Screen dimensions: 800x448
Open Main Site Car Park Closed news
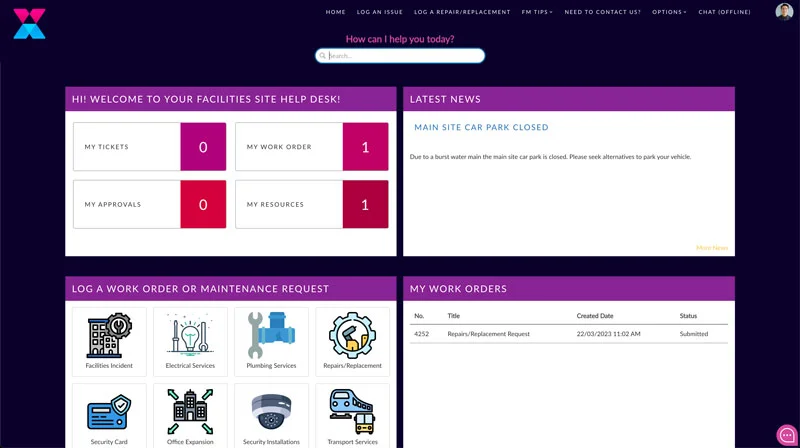[481, 127]
